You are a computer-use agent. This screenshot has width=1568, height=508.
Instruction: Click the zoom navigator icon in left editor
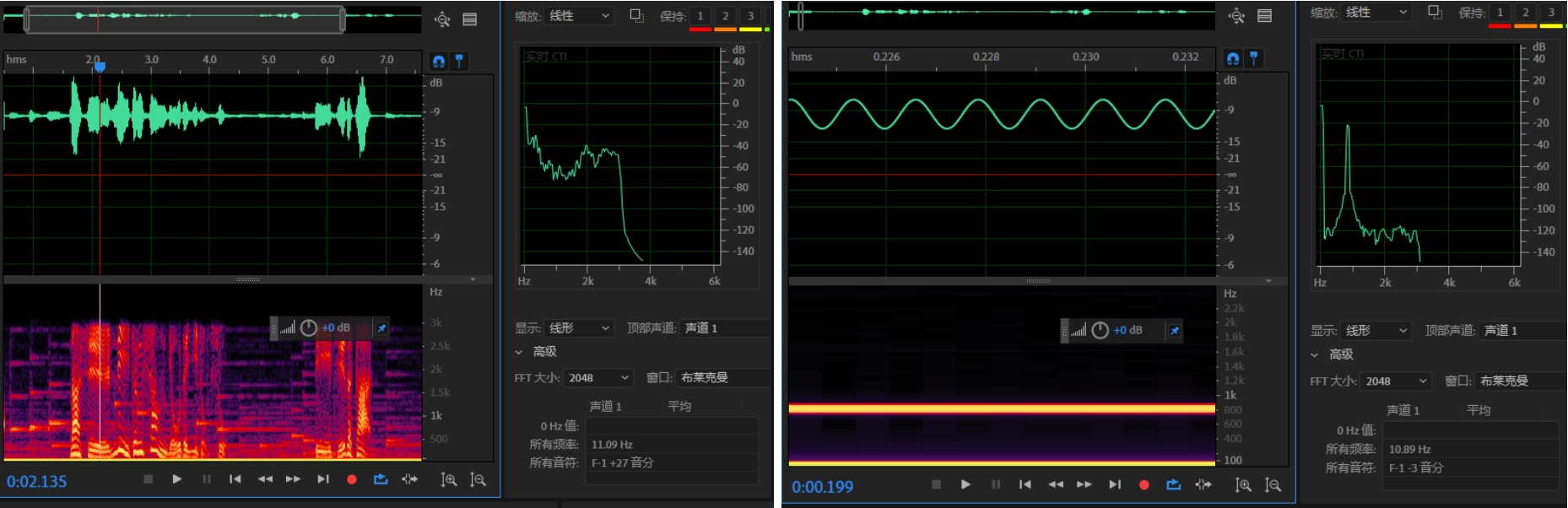point(442,19)
